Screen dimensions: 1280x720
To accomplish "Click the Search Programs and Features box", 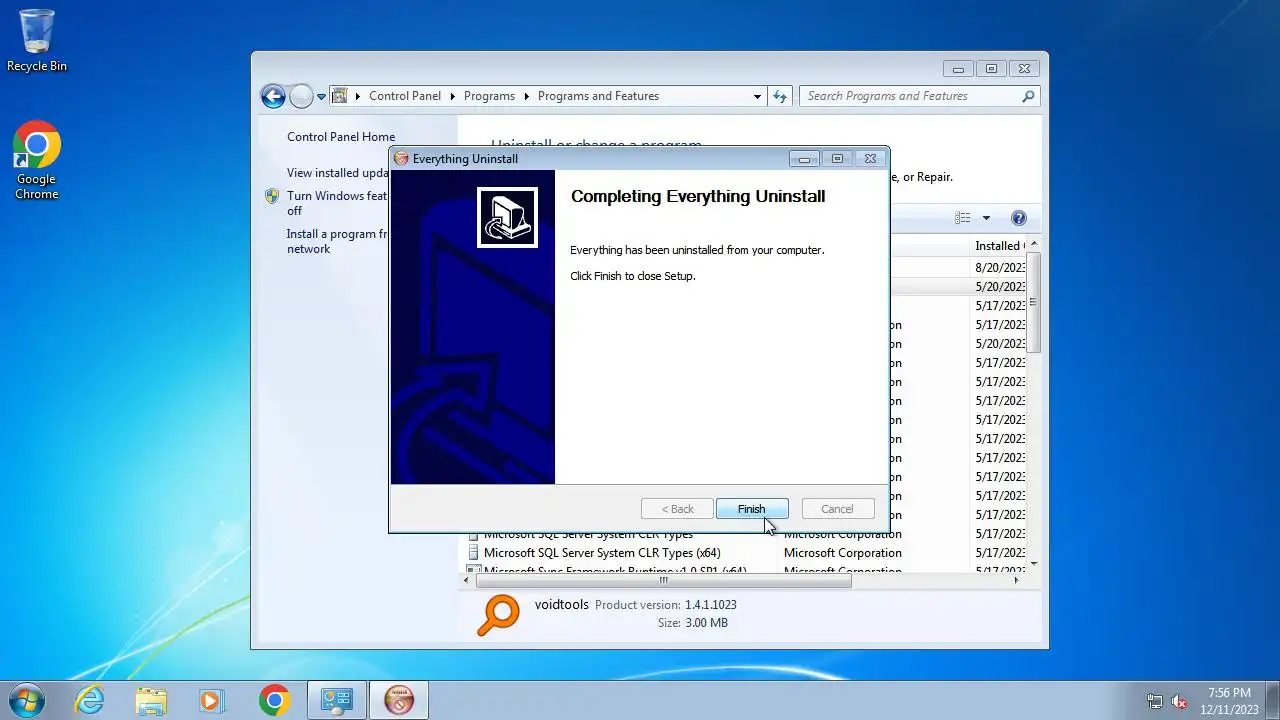I will tap(920, 96).
